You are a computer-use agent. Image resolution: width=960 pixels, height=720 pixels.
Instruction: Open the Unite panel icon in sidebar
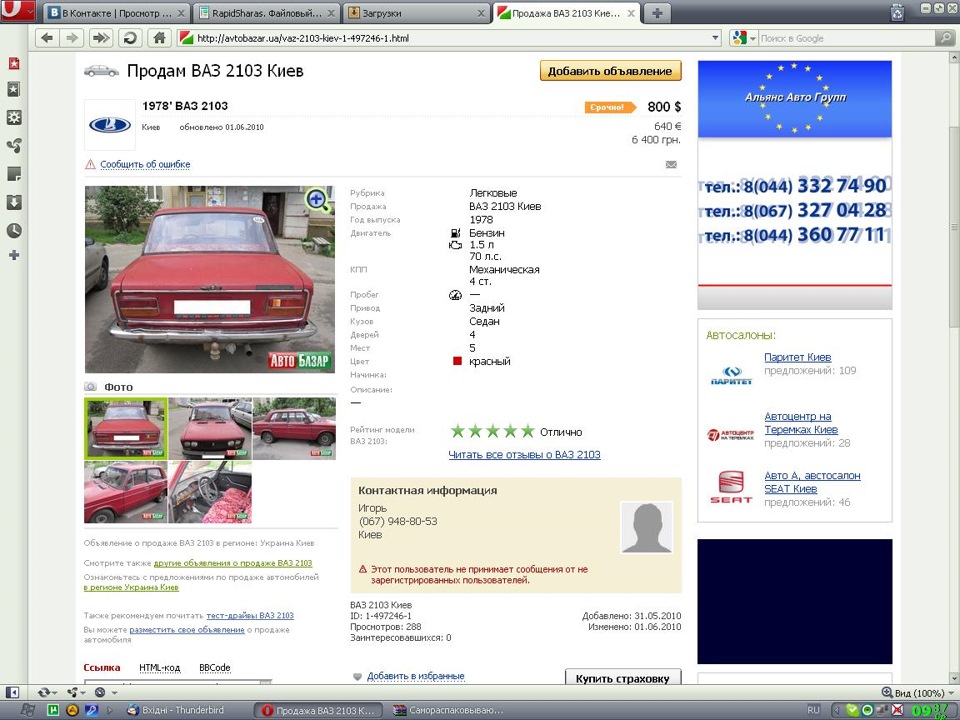14,146
